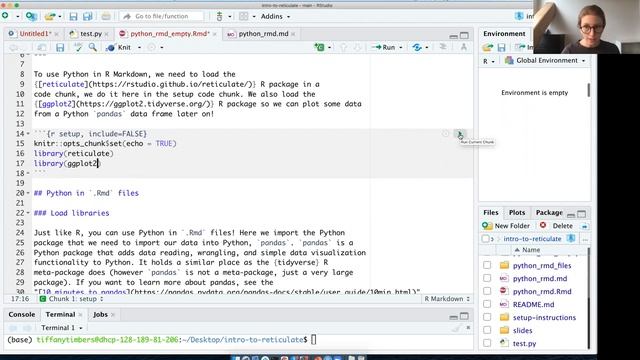The image size is (640, 360).
Task: Open the Knit options dropdown arrow
Action: tap(139, 48)
